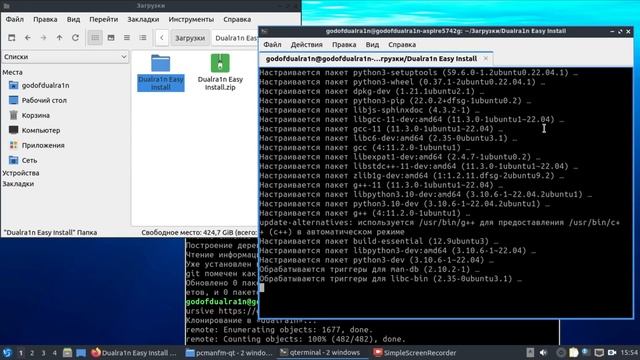
Task: Click the Dualra1n Easy Install breadcrumb
Action: click(236, 38)
